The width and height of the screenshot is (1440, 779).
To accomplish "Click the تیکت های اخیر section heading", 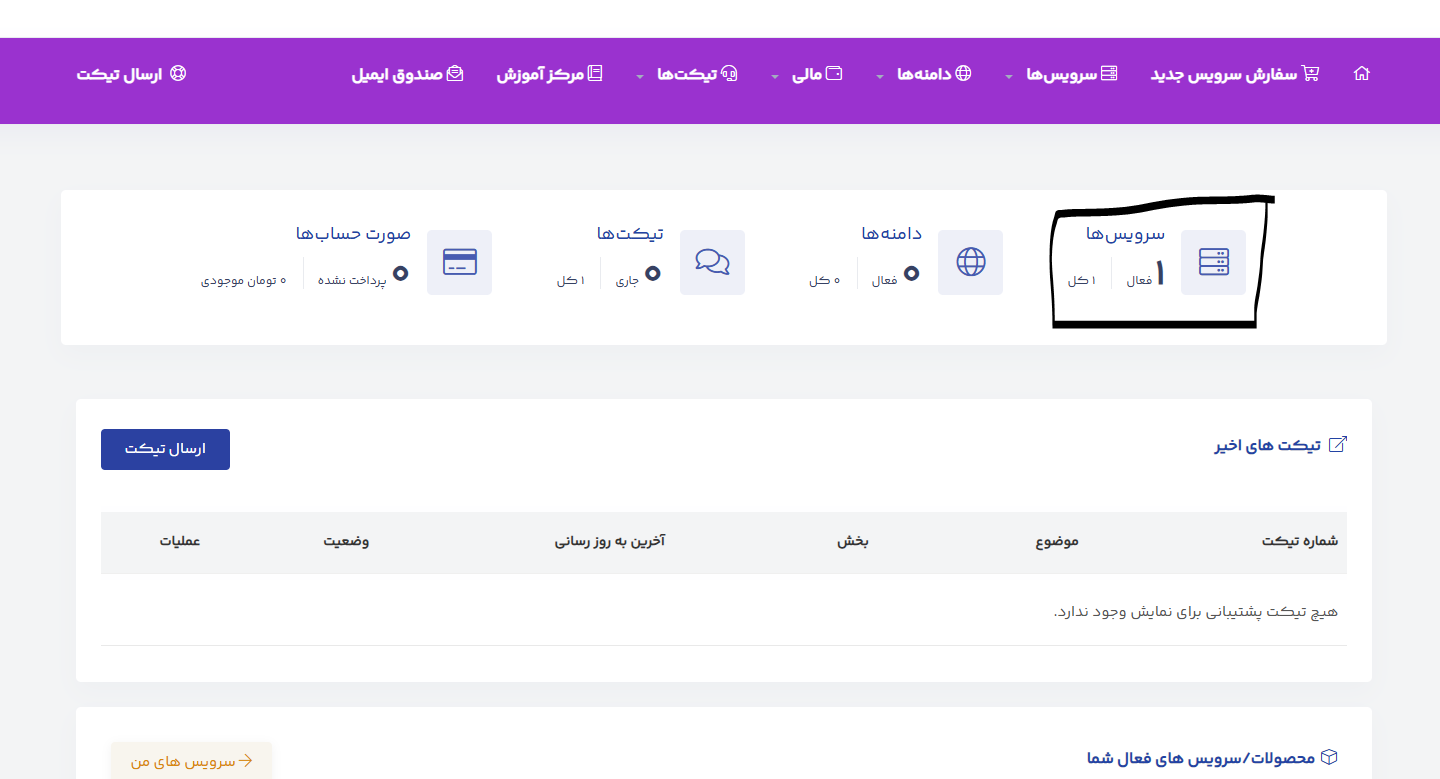I will pos(1268,446).
